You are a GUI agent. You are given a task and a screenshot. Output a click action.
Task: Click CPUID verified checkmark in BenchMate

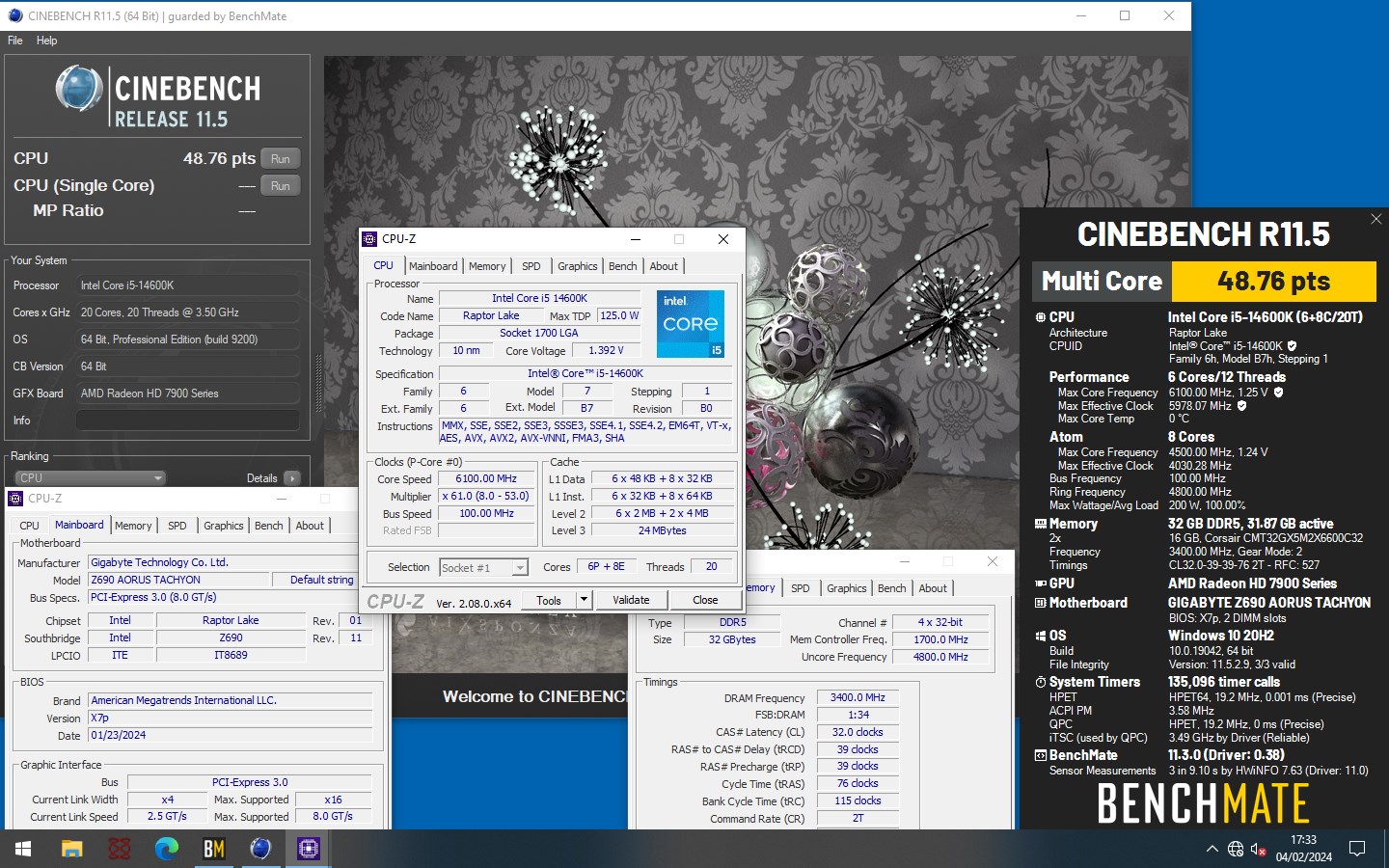tap(1292, 346)
